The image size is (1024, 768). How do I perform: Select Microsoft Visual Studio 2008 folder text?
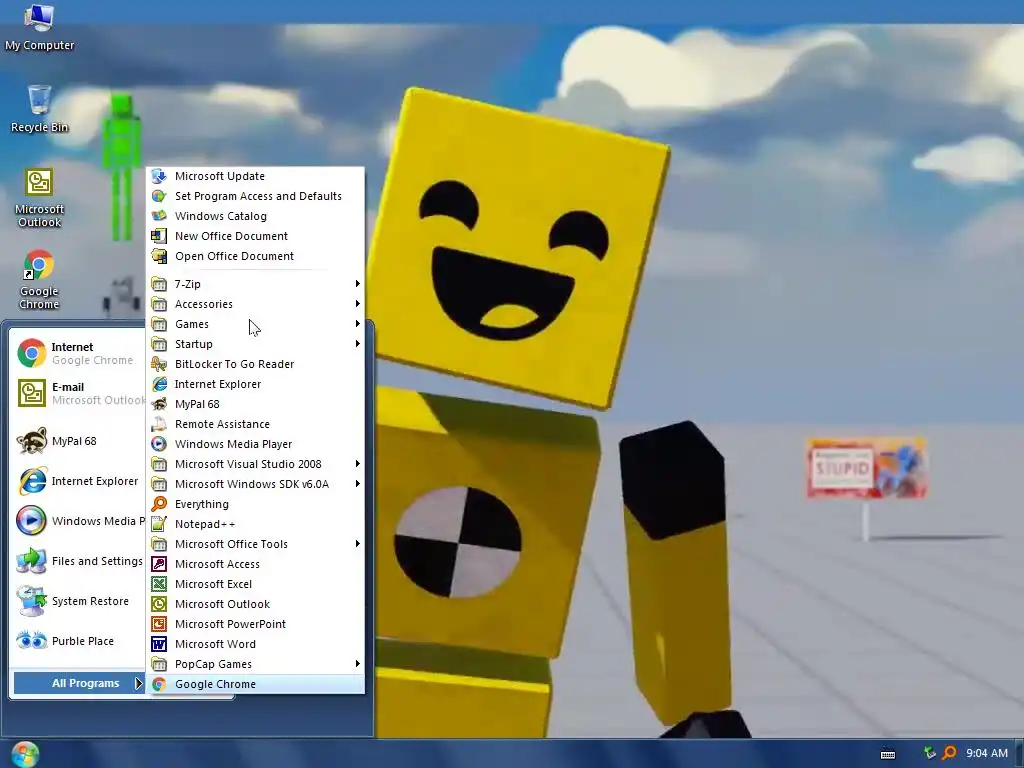pos(248,464)
